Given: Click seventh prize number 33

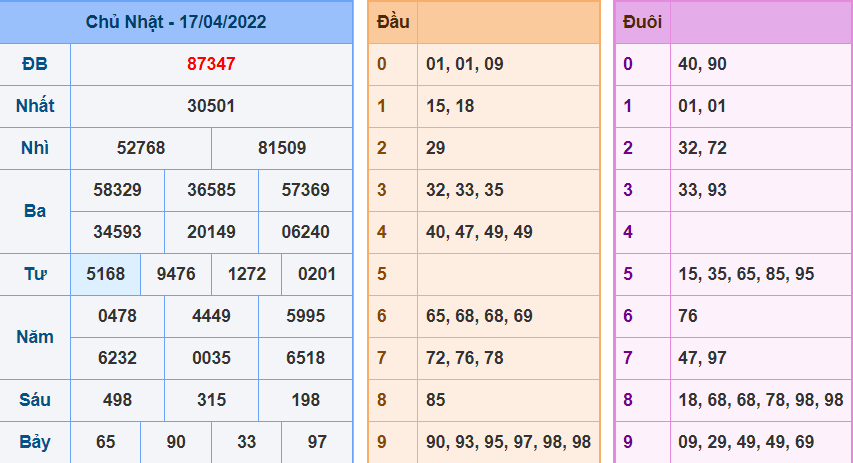Looking at the screenshot, I should (x=246, y=442).
